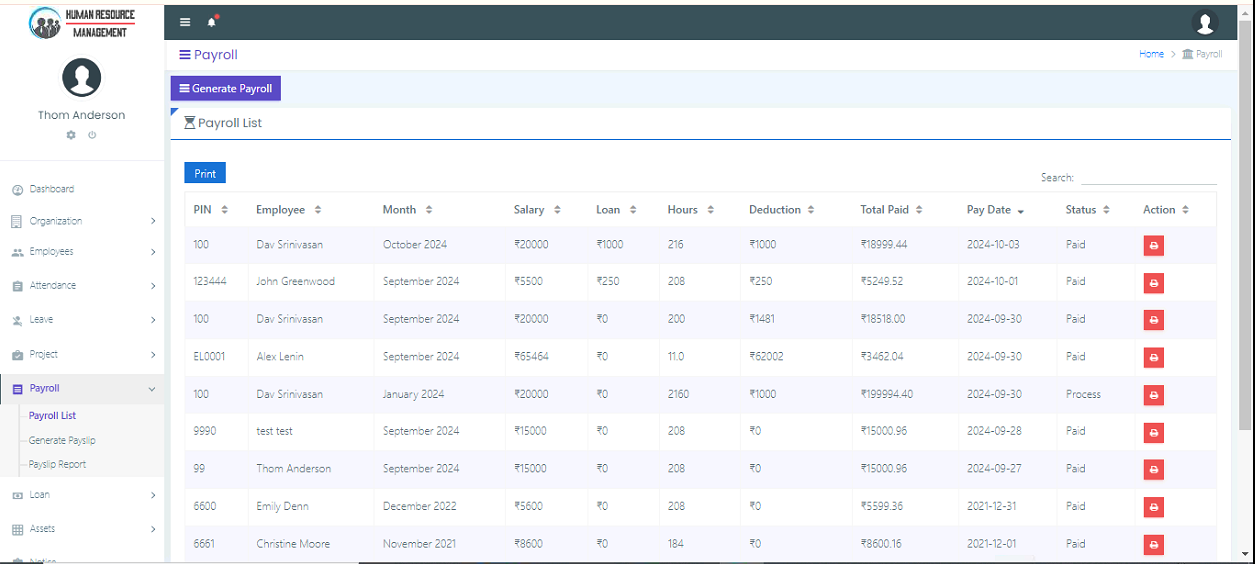The width and height of the screenshot is (1255, 564).
Task: Print payslip for Alex Lenin row
Action: point(1153,358)
